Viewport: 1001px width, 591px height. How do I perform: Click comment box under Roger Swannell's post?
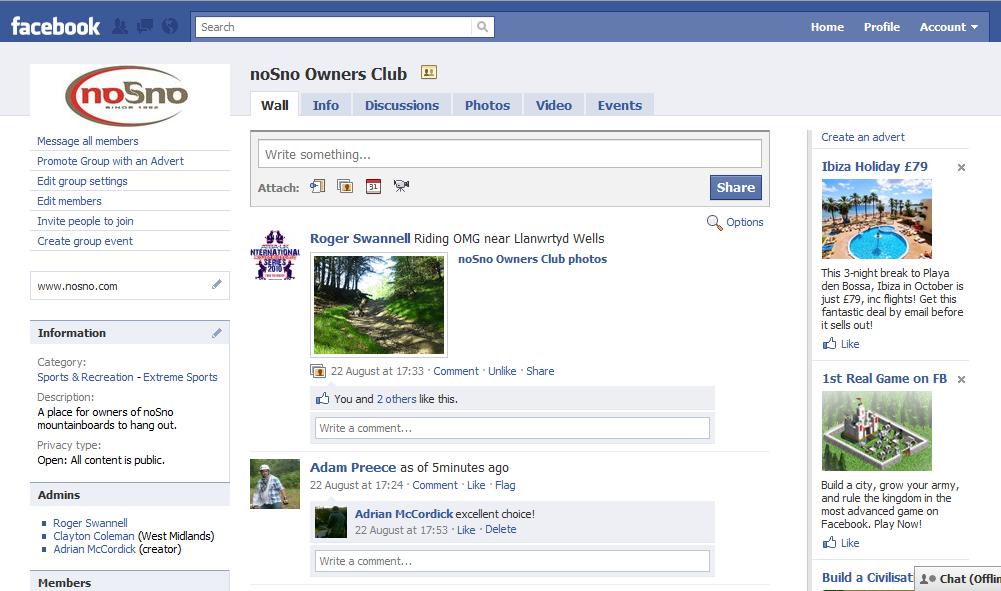pyautogui.click(x=512, y=428)
